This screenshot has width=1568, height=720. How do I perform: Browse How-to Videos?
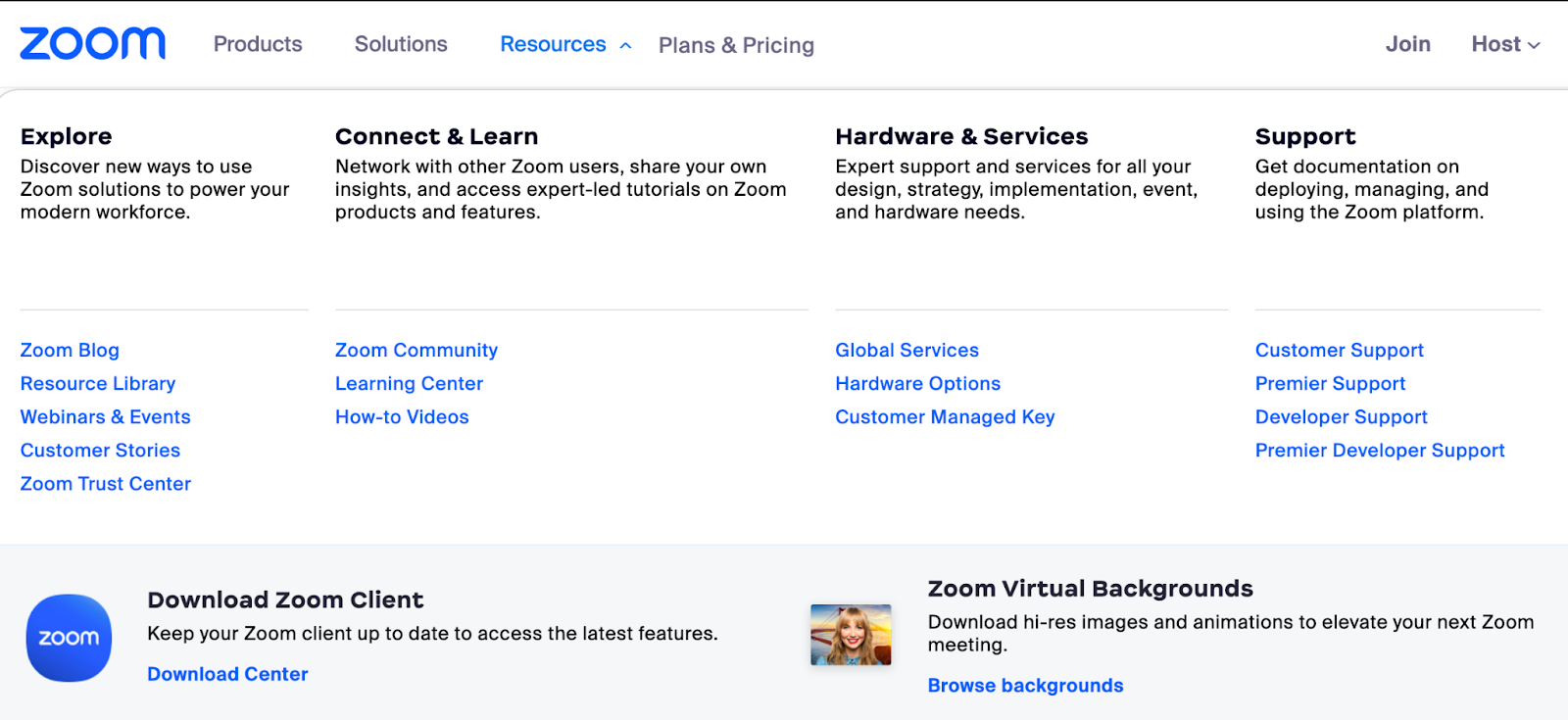(x=402, y=416)
